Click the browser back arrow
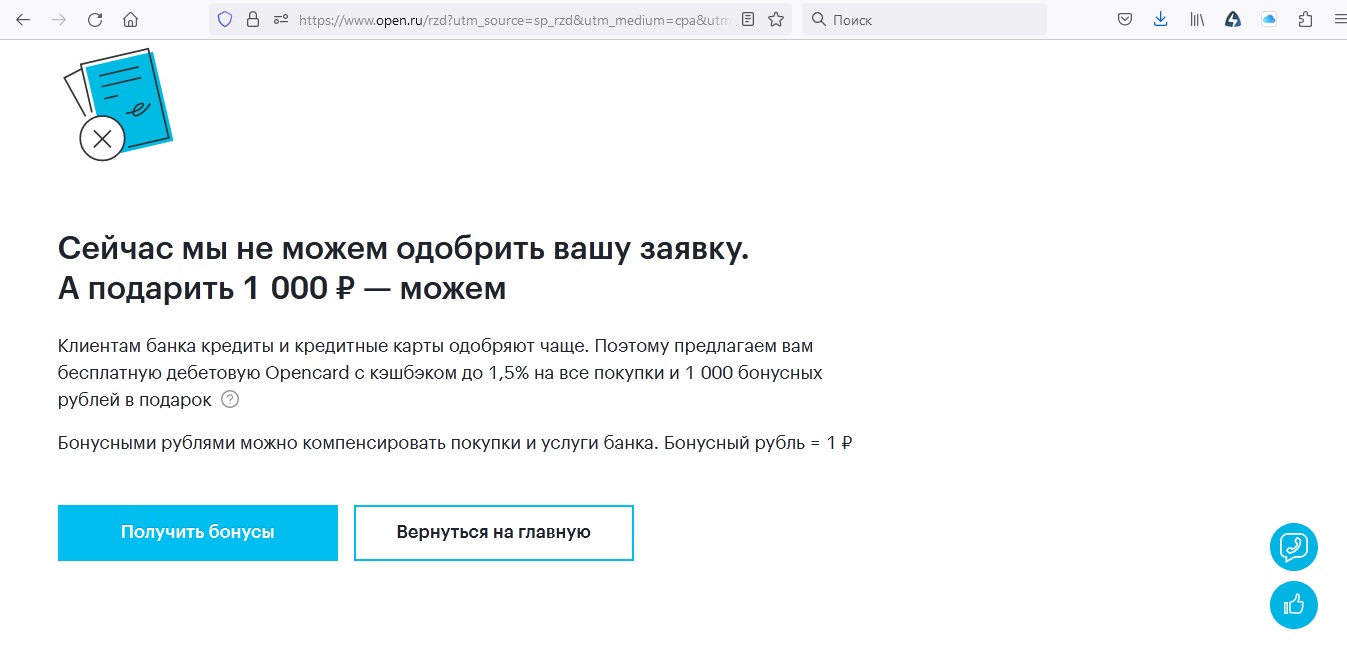The image size is (1347, 663). [23, 19]
